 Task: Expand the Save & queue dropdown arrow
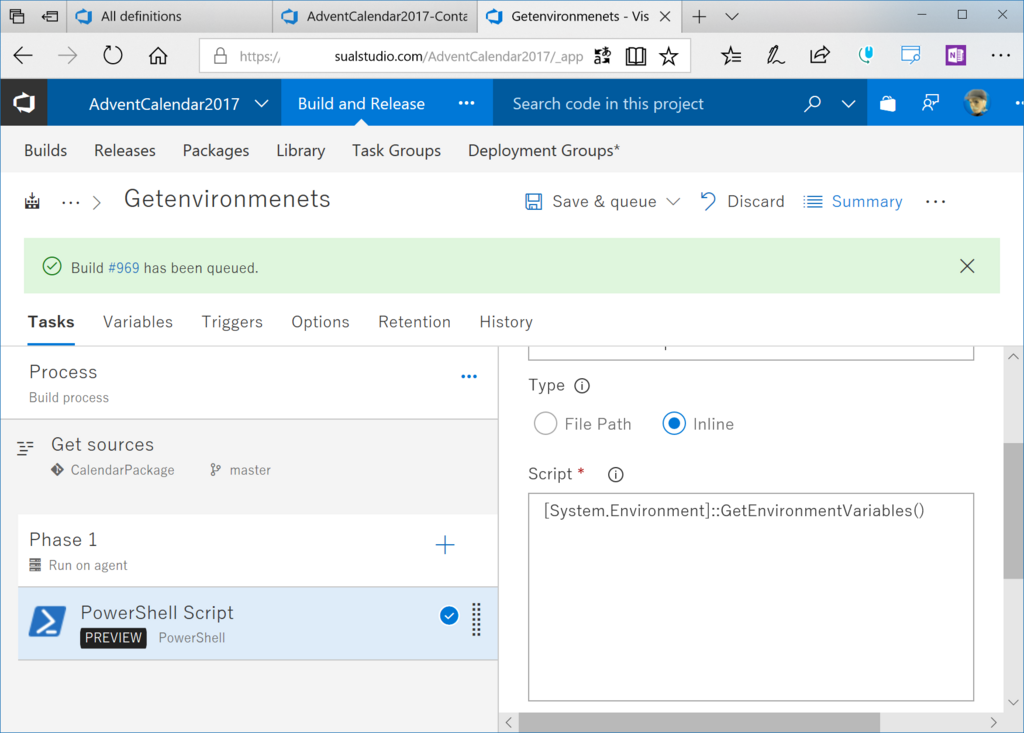(673, 202)
